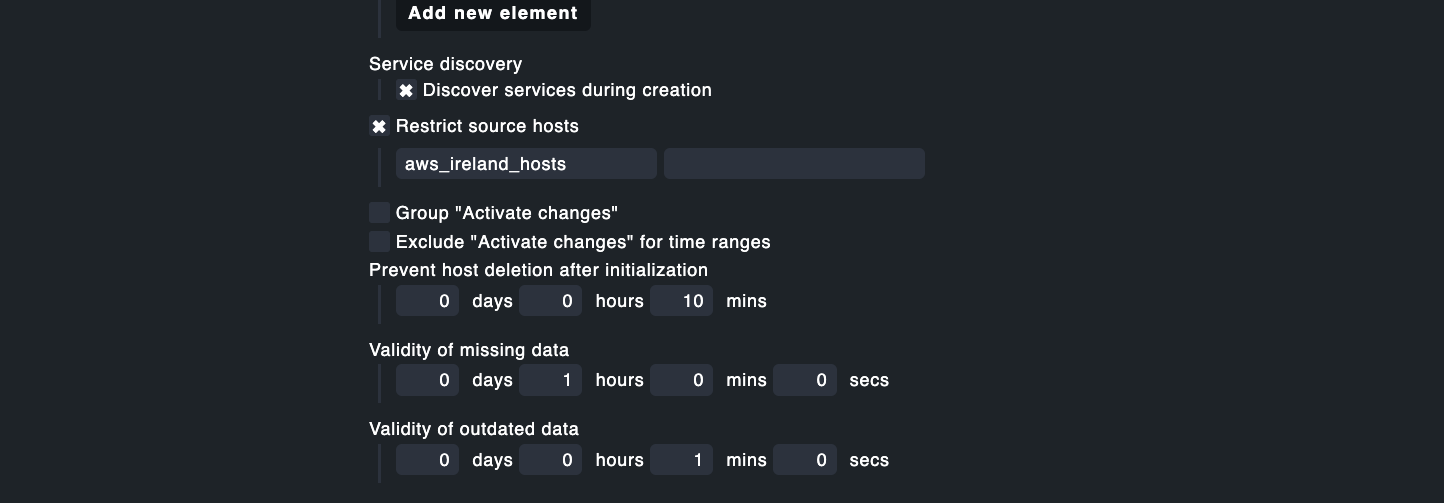1444x503 pixels.
Task: Click secs field under Validity of outdated data
Action: [805, 460]
